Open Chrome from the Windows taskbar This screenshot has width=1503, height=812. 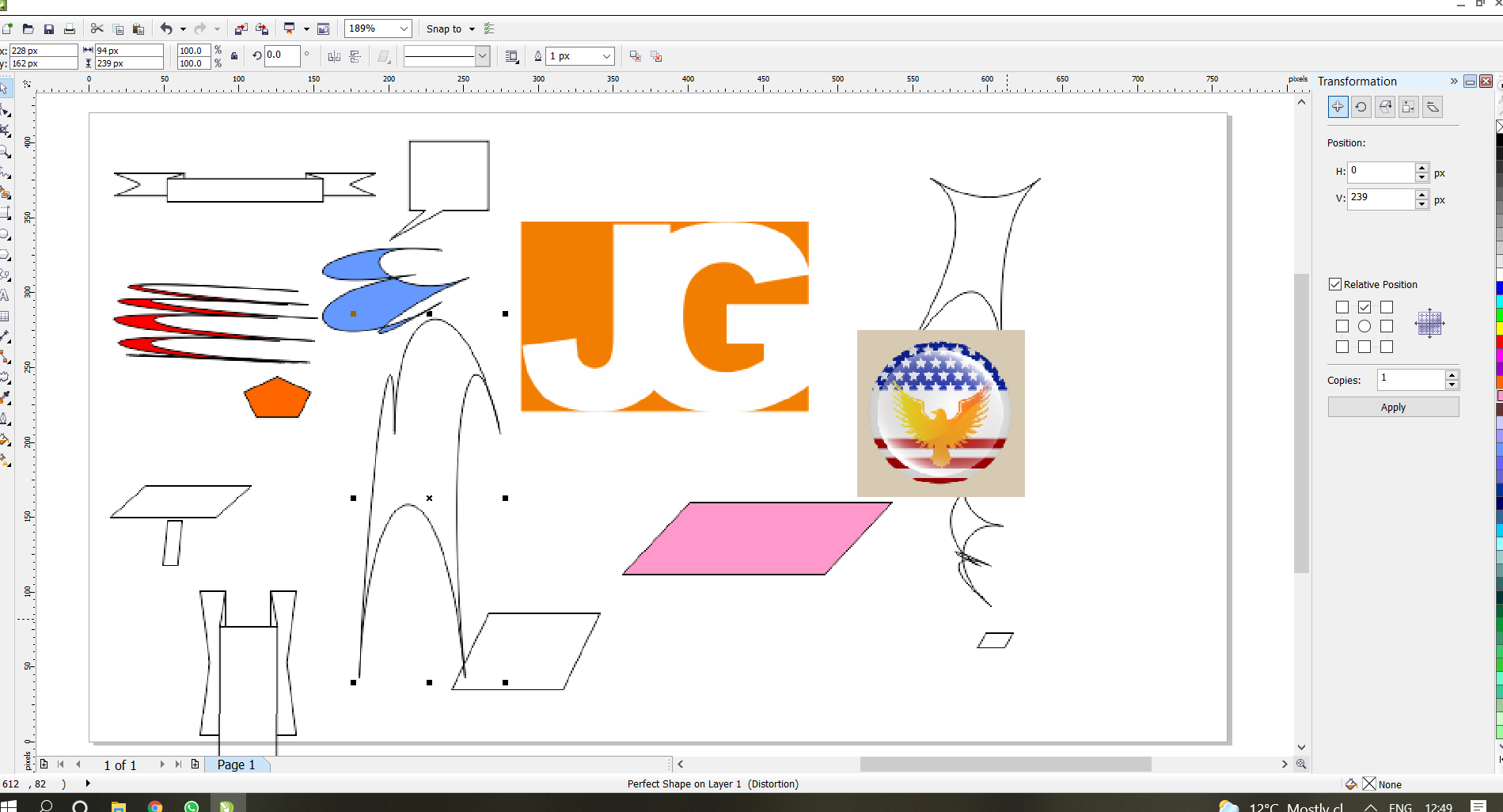click(x=155, y=806)
